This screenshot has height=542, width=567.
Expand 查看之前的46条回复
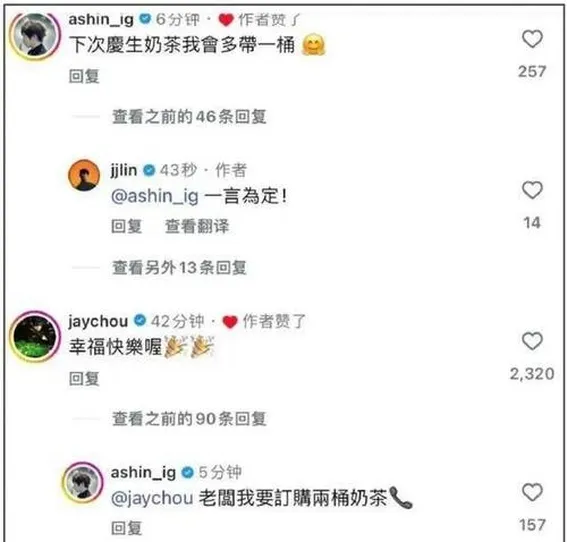(189, 117)
